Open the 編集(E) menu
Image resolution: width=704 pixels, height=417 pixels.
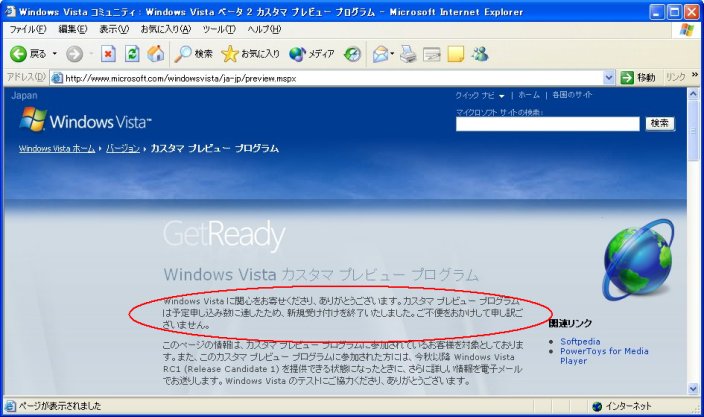pyautogui.click(x=73, y=30)
